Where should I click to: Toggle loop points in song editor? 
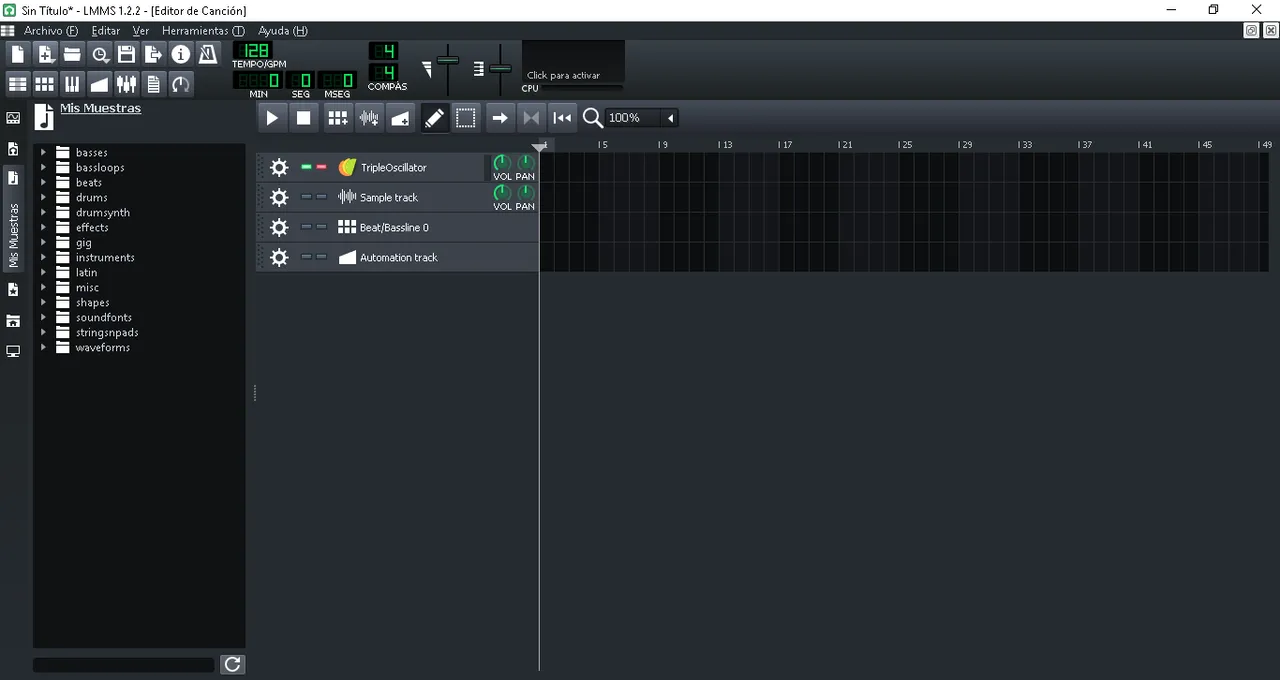coord(531,118)
